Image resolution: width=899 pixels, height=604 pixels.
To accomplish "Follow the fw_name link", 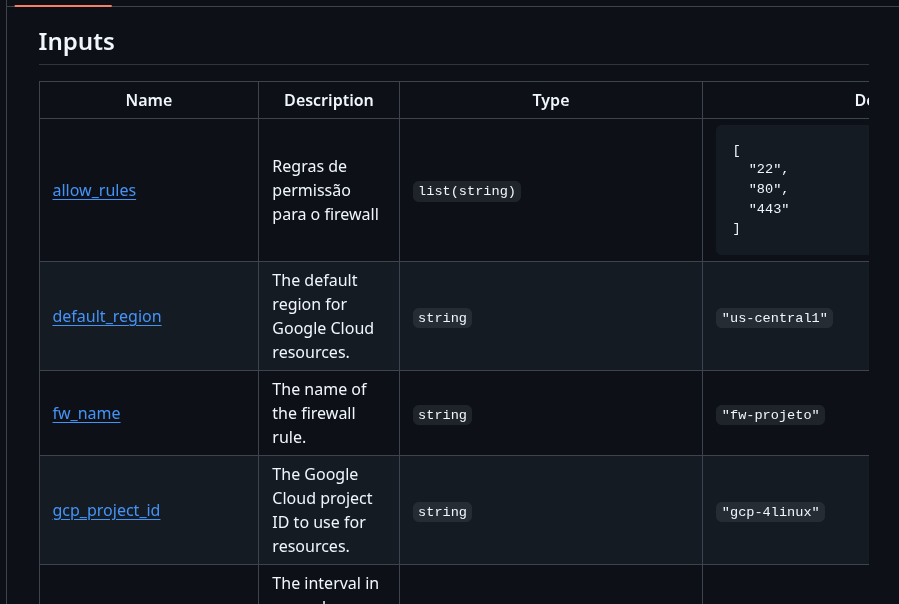I will (86, 413).
